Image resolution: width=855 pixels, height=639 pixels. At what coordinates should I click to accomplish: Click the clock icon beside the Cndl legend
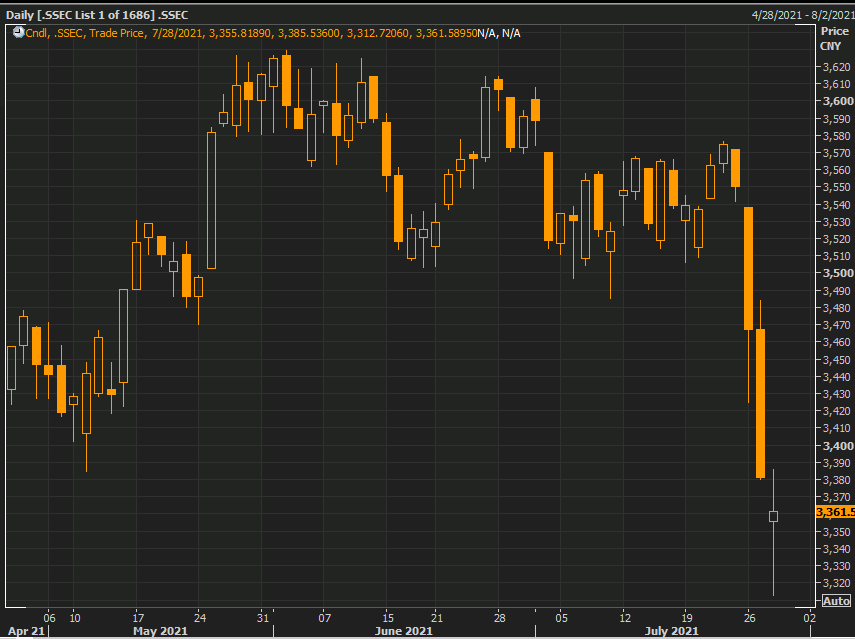pos(18,33)
